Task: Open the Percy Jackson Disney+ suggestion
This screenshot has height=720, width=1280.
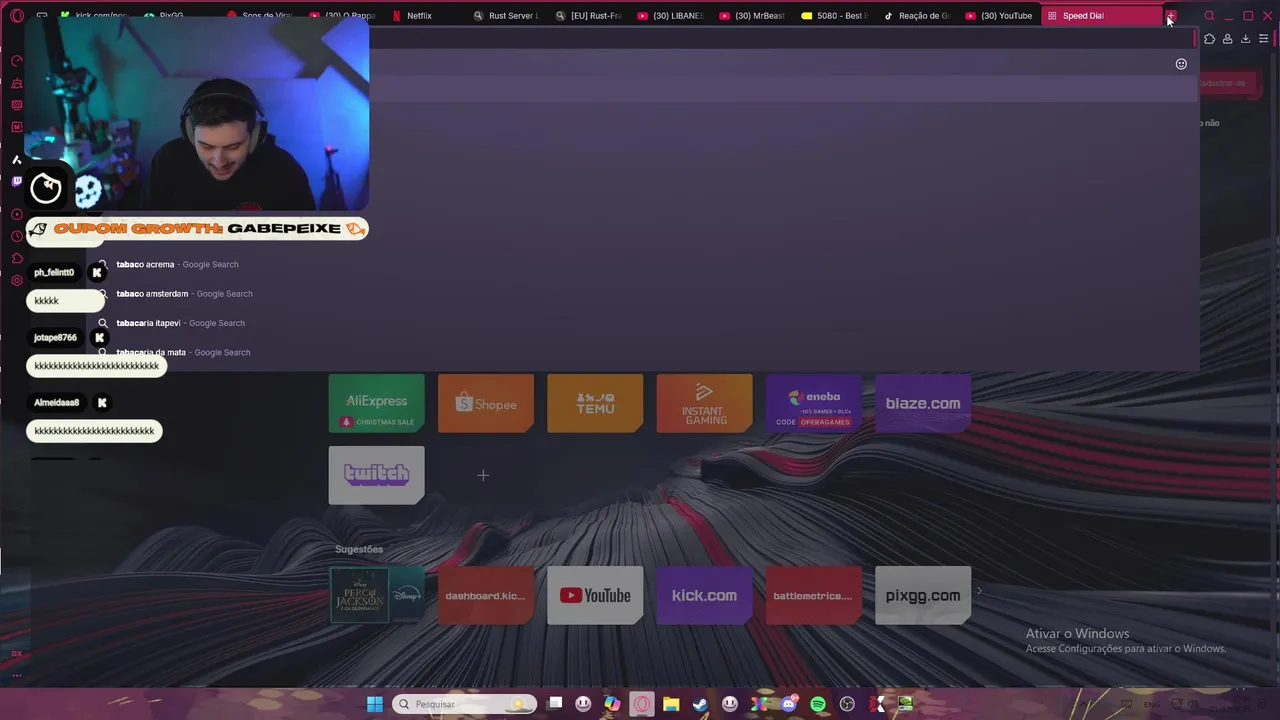Action: [x=376, y=595]
